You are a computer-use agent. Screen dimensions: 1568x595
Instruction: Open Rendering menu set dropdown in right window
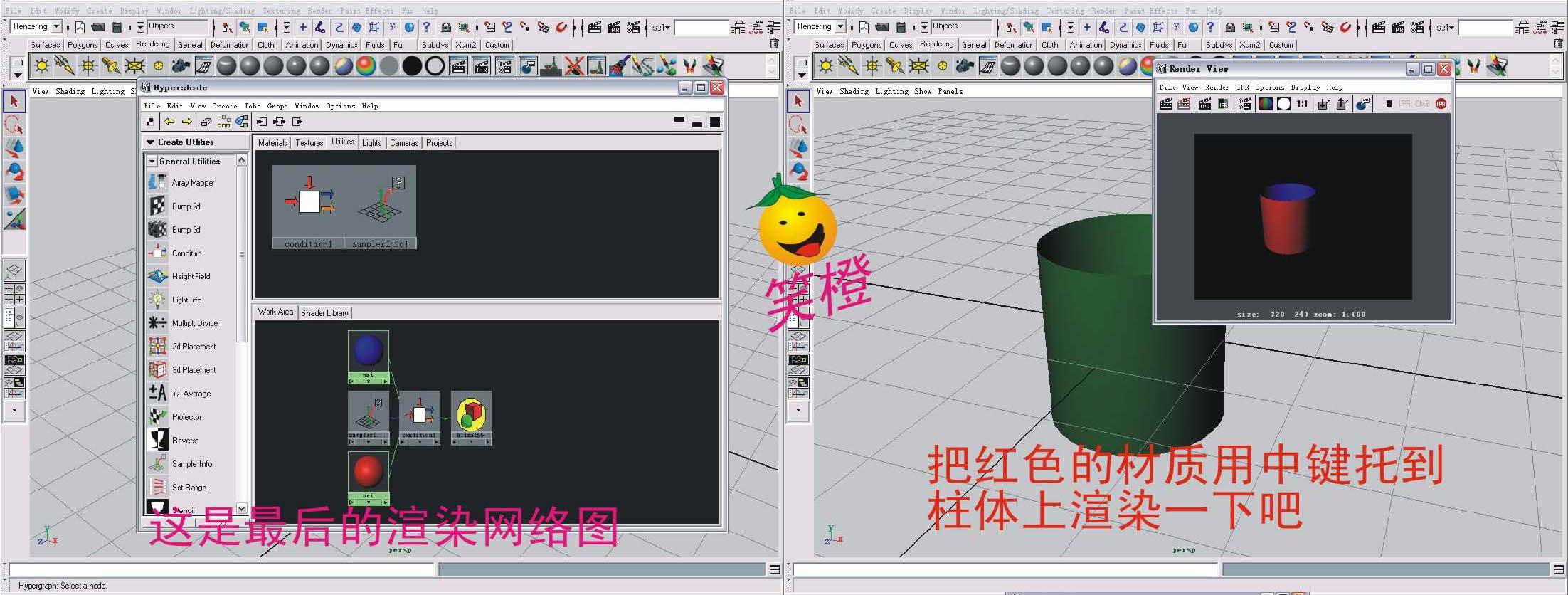[x=840, y=26]
